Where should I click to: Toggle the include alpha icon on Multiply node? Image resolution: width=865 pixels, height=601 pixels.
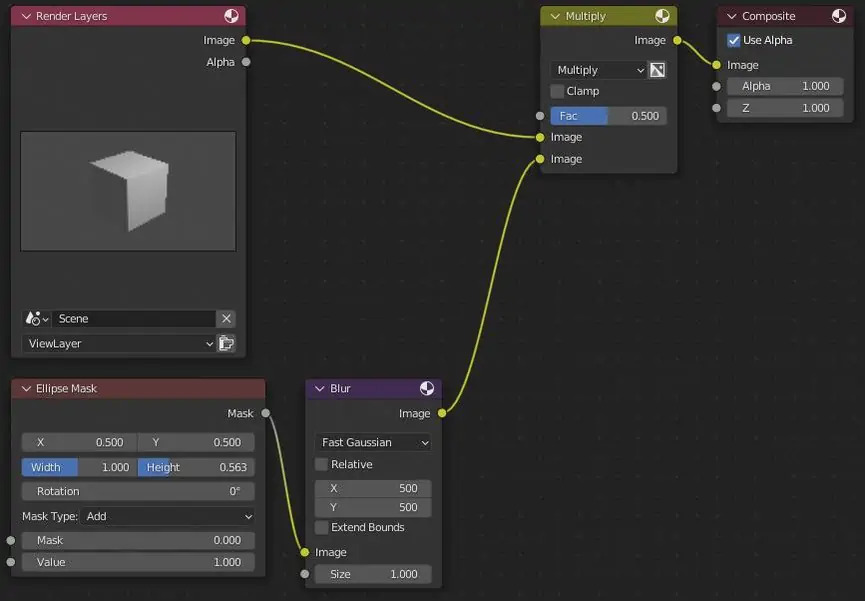pyautogui.click(x=657, y=70)
